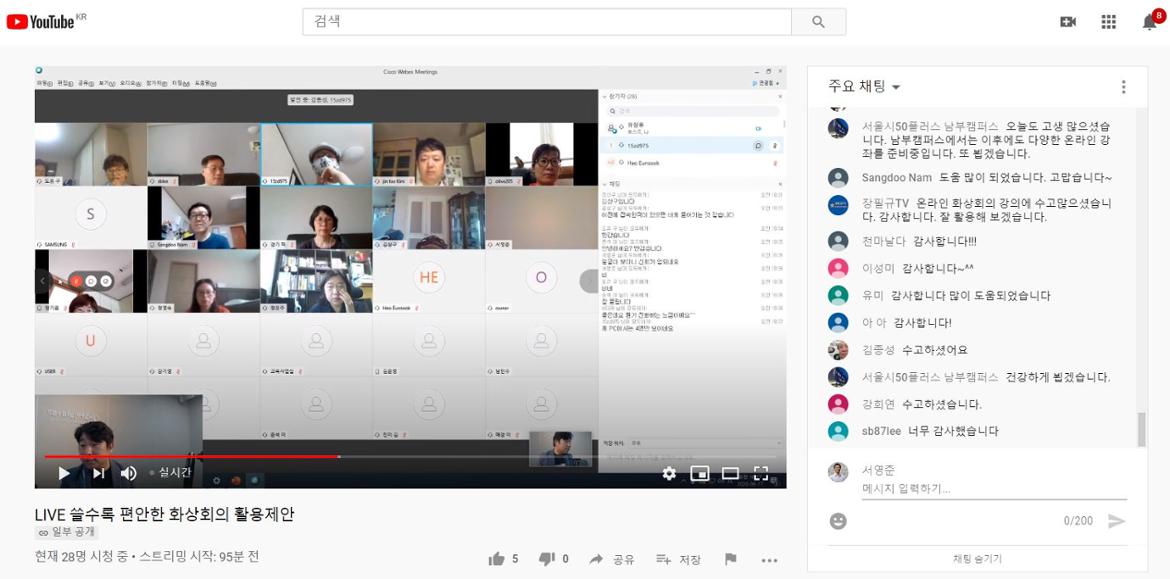Switch to theater mode view

click(730, 473)
